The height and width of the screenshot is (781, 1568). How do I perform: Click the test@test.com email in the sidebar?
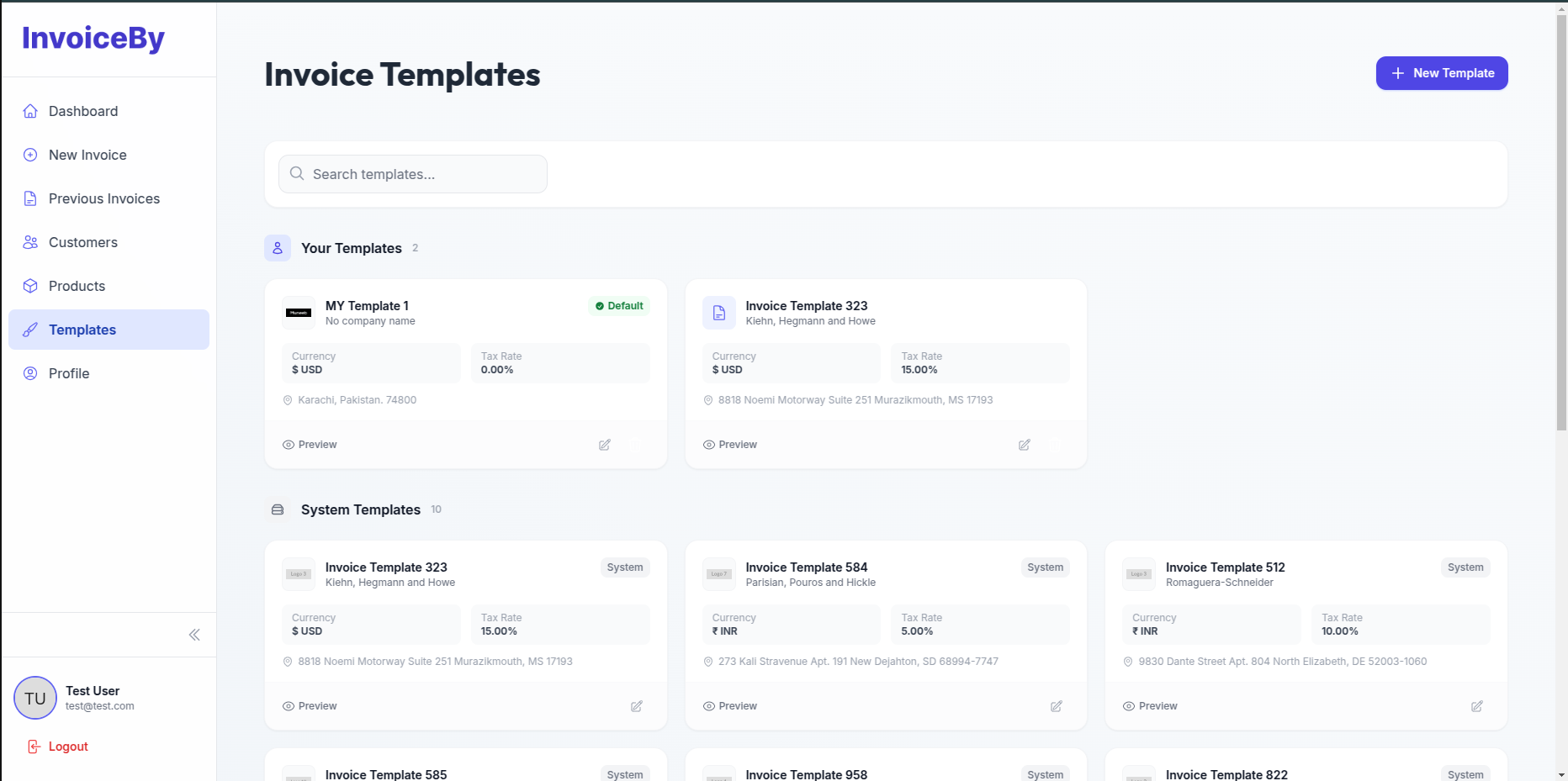(100, 706)
